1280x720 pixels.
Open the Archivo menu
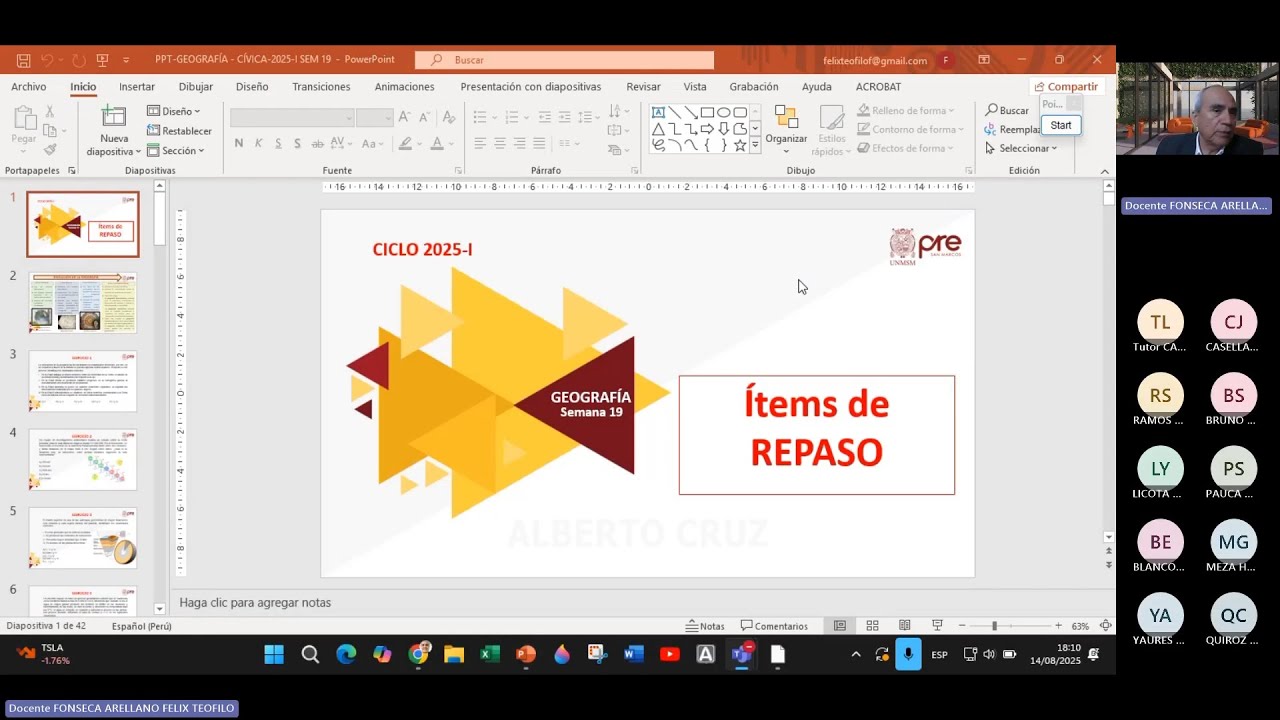coord(29,87)
